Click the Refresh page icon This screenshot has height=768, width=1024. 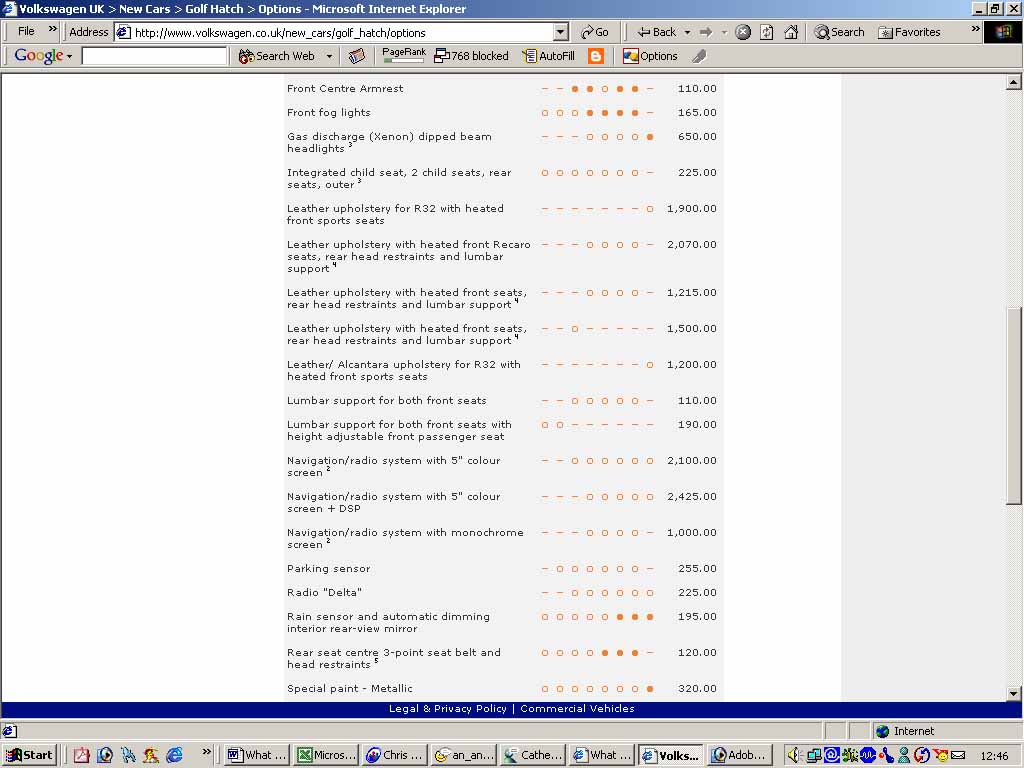point(767,32)
